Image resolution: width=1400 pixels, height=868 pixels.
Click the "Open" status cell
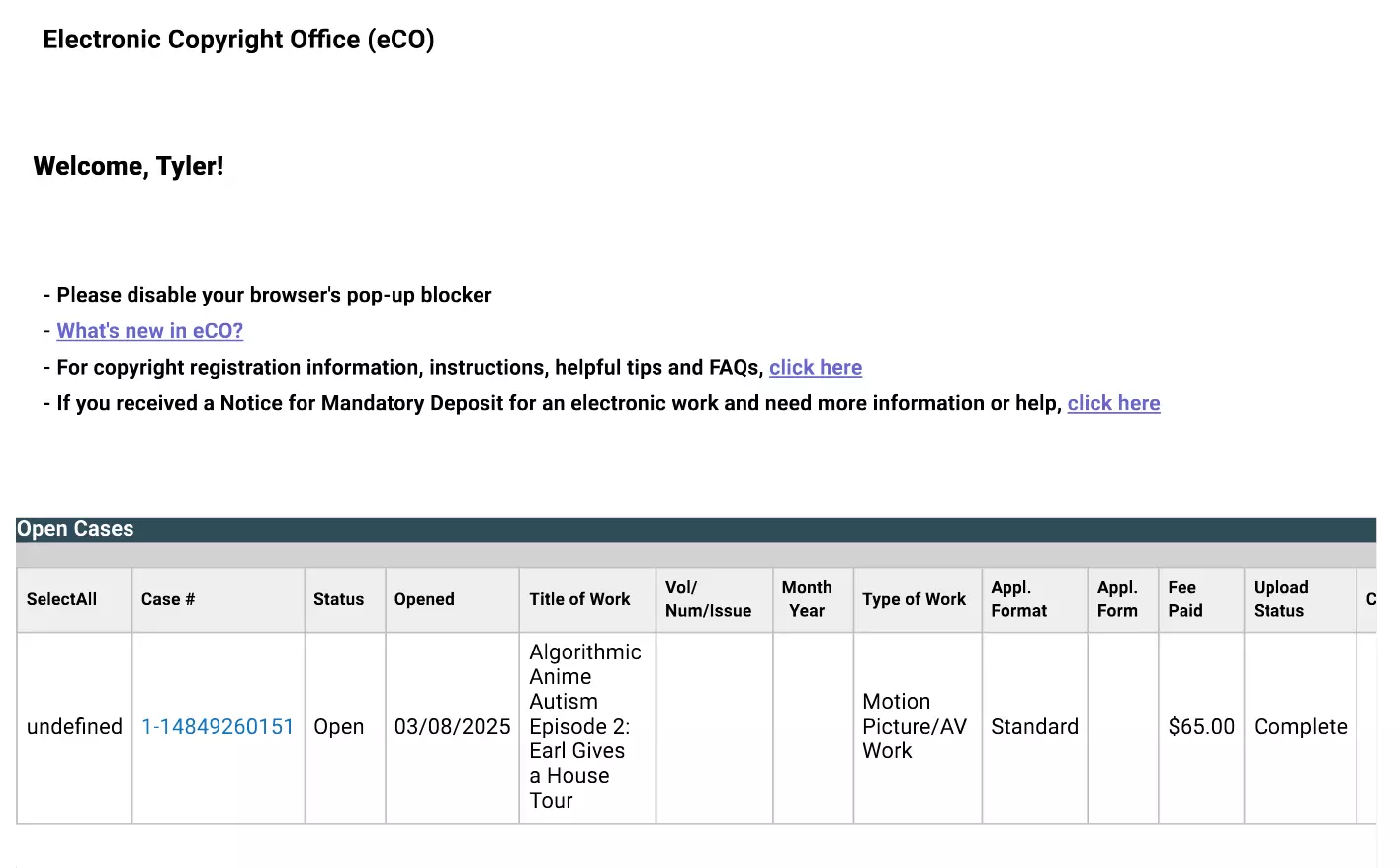[345, 728]
